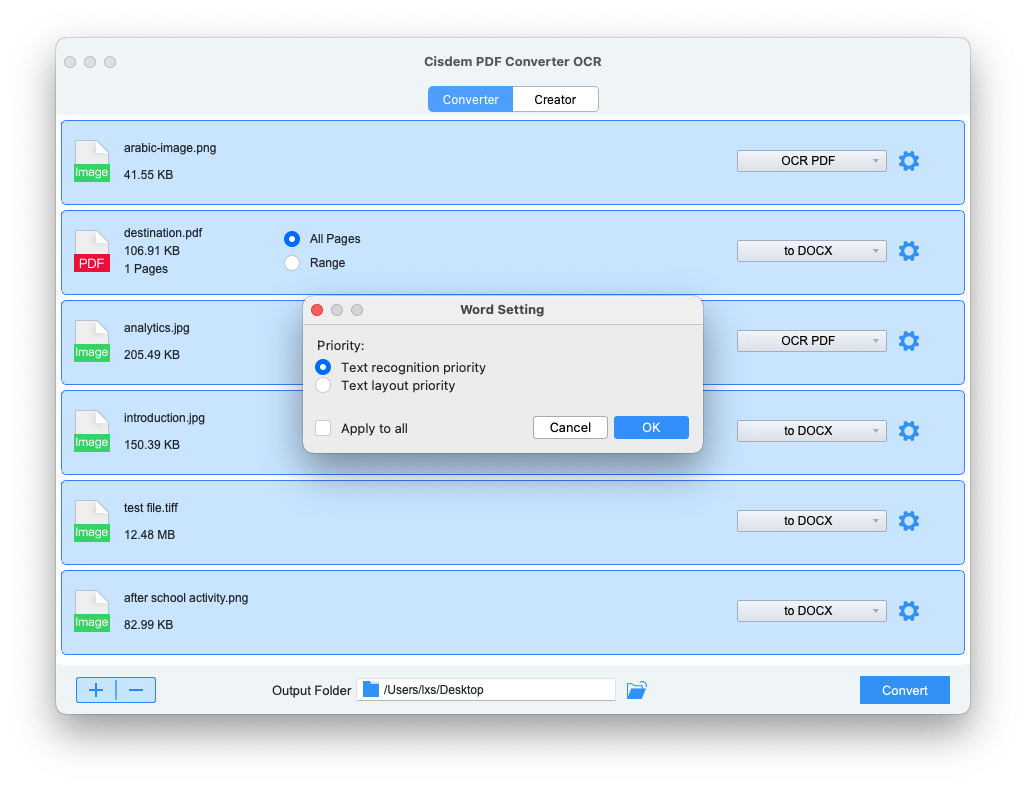The width and height of the screenshot is (1026, 788).
Task: Open OCR PDF format dropdown for analytics.jpg
Action: [x=811, y=341]
